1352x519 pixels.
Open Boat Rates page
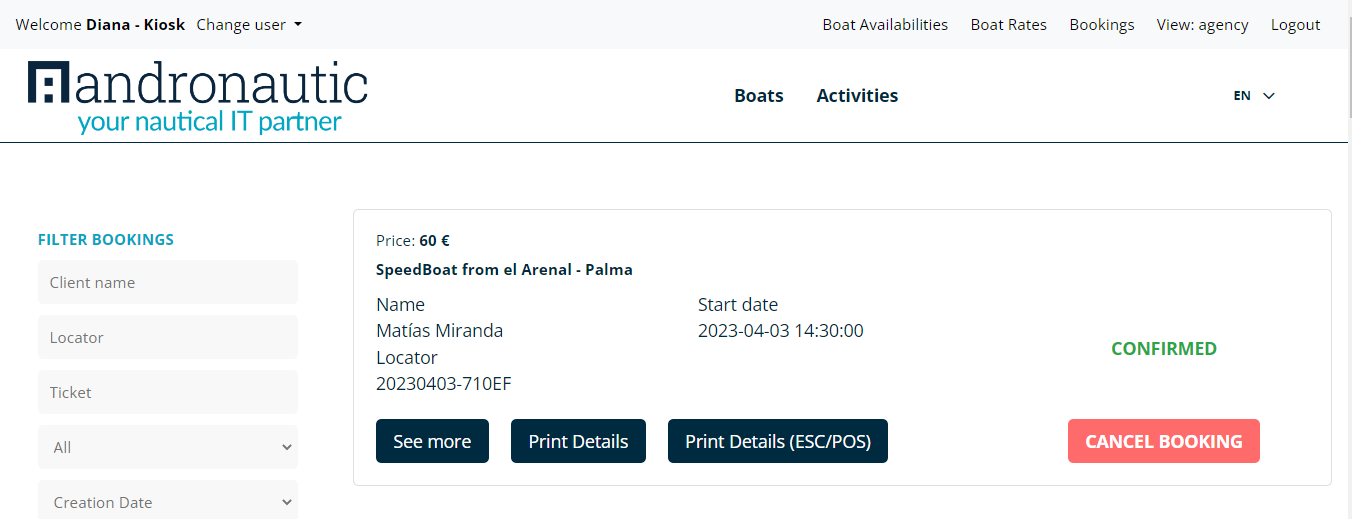1008,25
